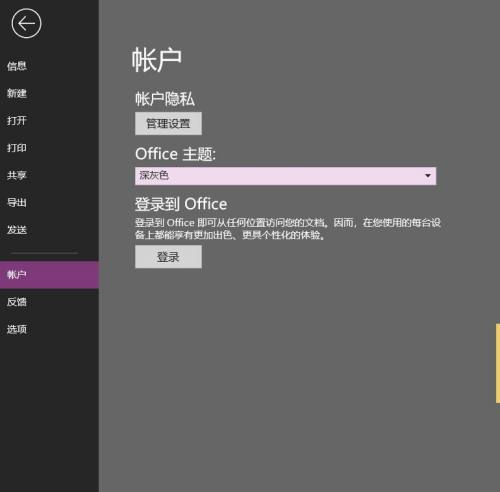This screenshot has width=500, height=492.
Task: Click the Office 主题 label
Action: [176, 154]
